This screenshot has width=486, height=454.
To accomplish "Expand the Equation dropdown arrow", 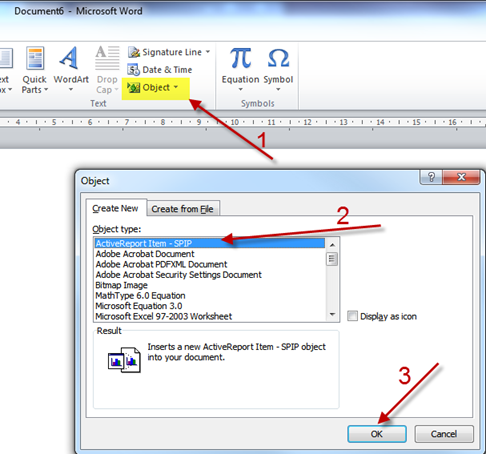I will 240,89.
